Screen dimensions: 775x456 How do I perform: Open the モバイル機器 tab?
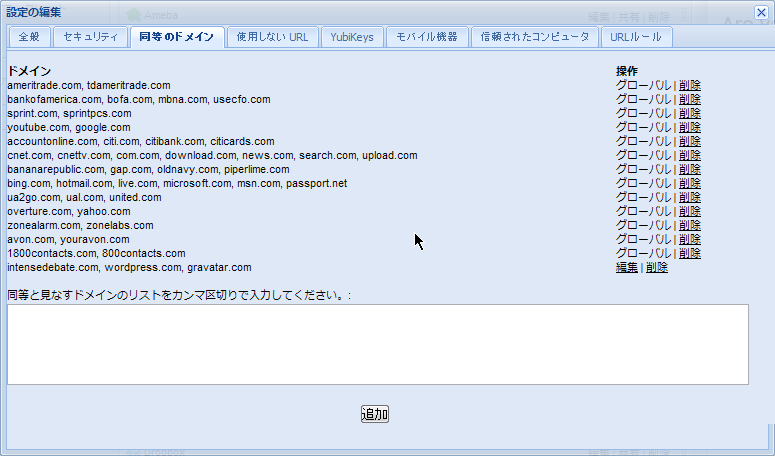coord(427,37)
